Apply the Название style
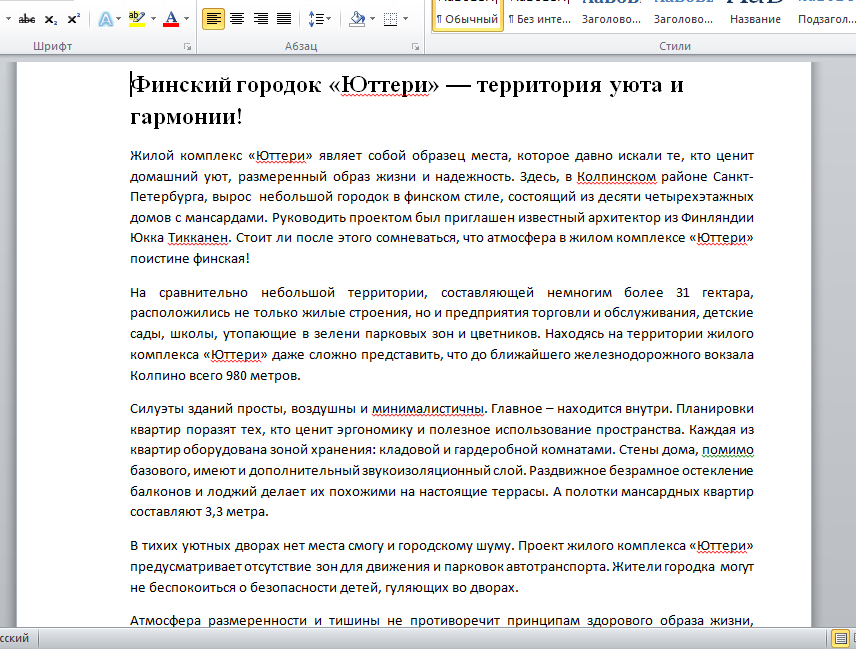 756,15
